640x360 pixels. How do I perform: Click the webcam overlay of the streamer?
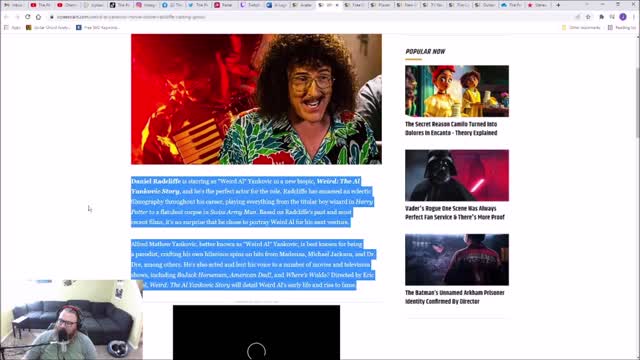click(x=71, y=320)
